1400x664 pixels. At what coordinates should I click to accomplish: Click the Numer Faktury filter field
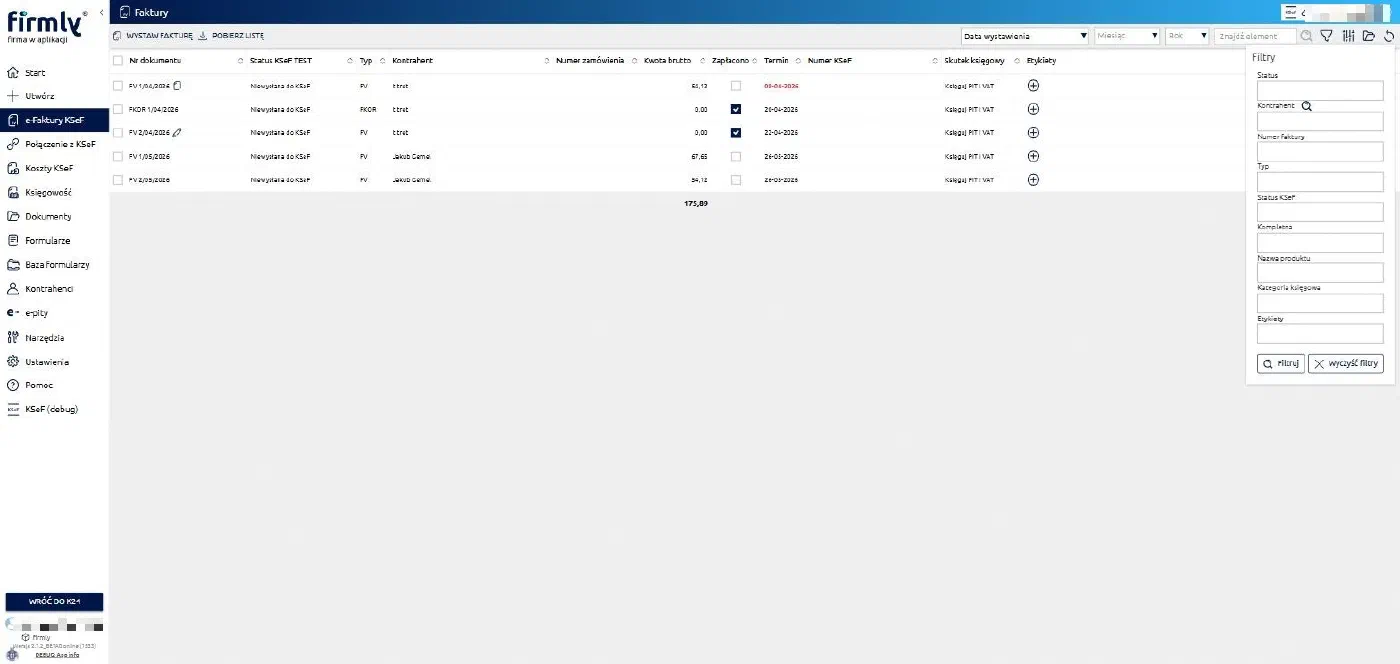(x=1320, y=152)
